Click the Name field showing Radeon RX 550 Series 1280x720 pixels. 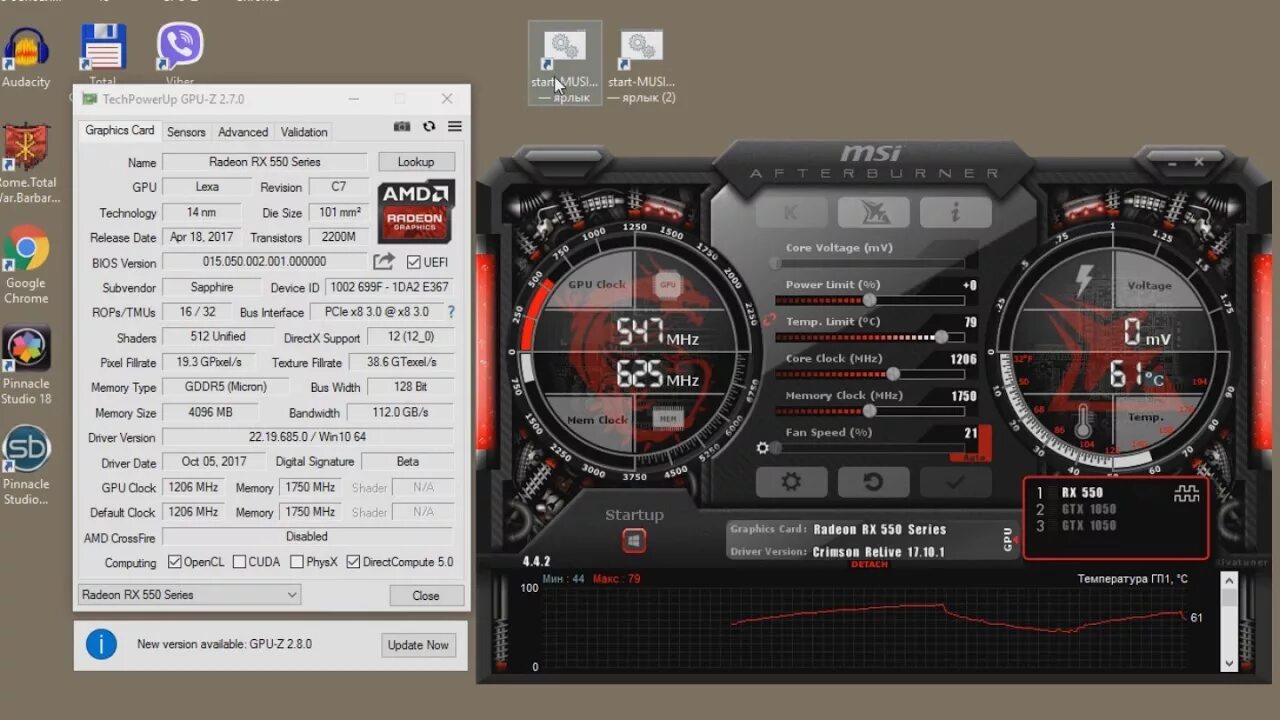265,162
